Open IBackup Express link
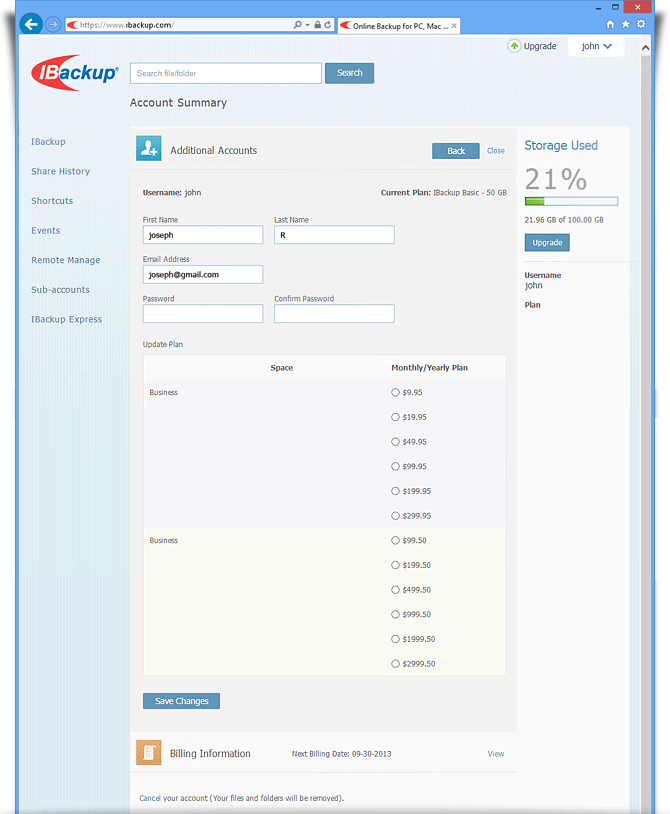Viewport: 670px width, 814px height. [x=66, y=319]
